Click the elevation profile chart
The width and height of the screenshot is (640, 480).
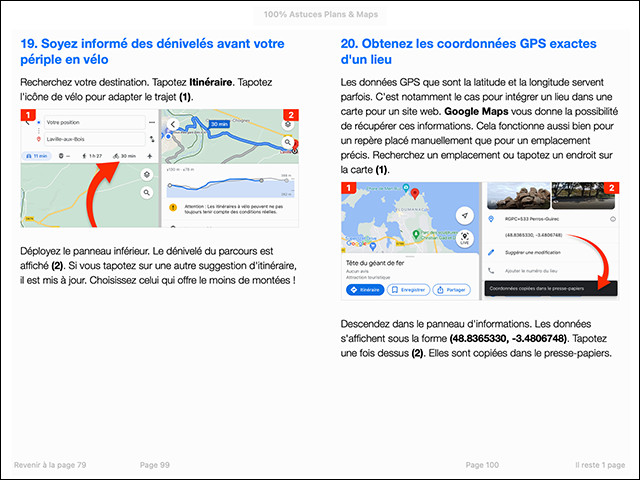pos(228,185)
